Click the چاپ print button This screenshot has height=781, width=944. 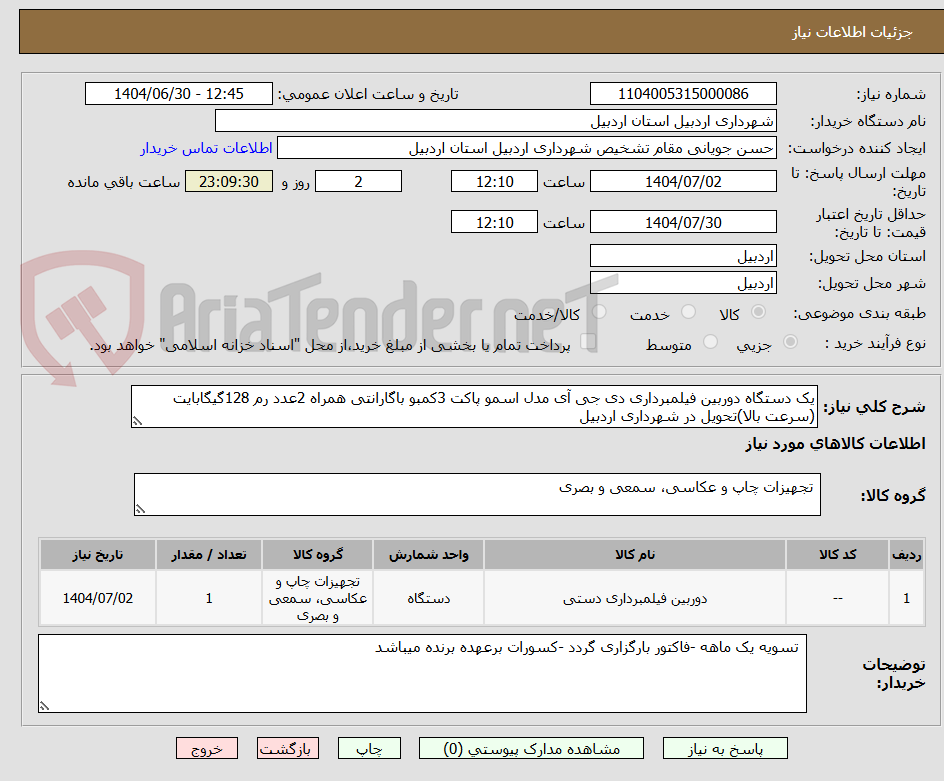click(369, 748)
